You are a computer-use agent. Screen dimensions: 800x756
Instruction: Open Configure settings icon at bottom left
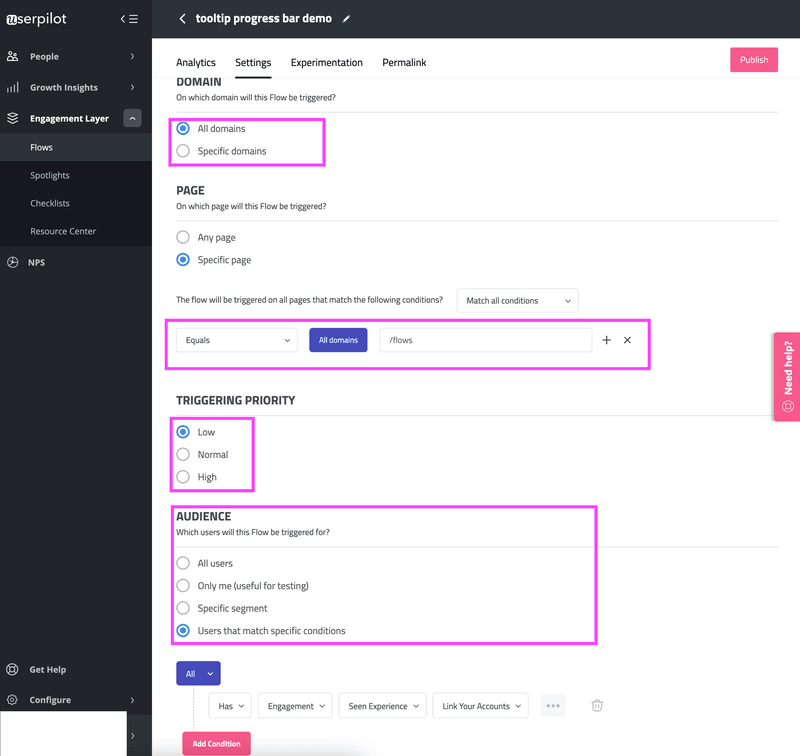(x=10, y=700)
